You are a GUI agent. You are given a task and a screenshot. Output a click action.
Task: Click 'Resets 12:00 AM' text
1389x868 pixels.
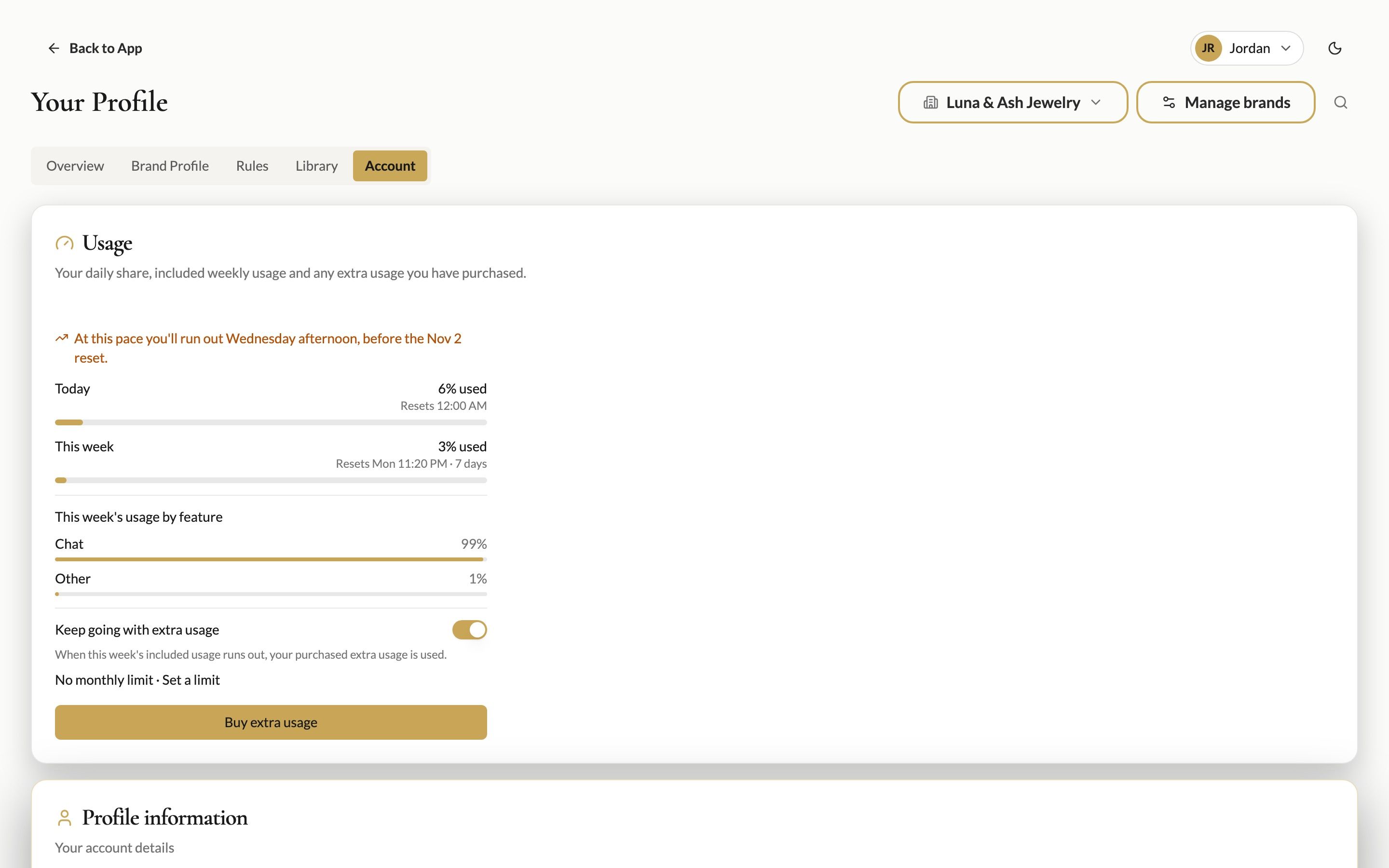point(443,406)
